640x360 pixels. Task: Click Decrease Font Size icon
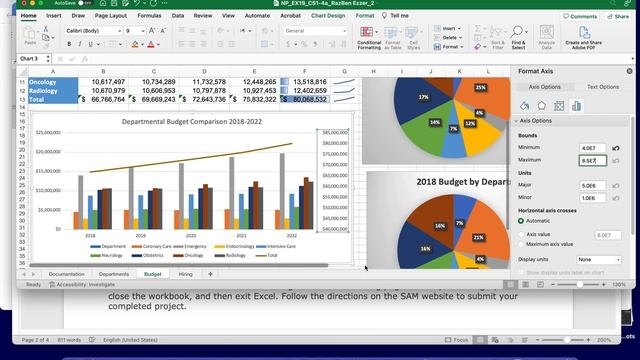(x=163, y=31)
